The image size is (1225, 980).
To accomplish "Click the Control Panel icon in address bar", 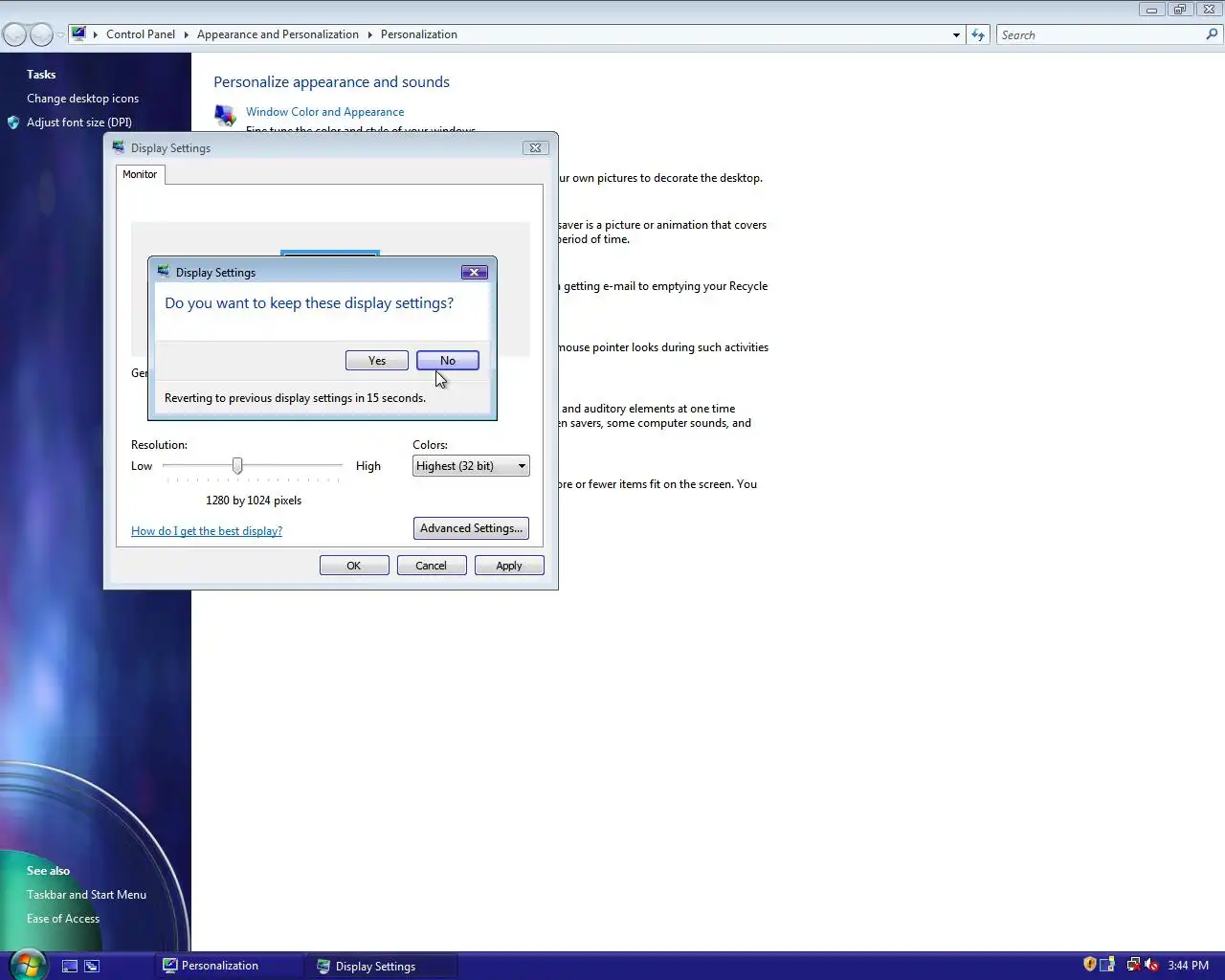I will click(x=78, y=34).
